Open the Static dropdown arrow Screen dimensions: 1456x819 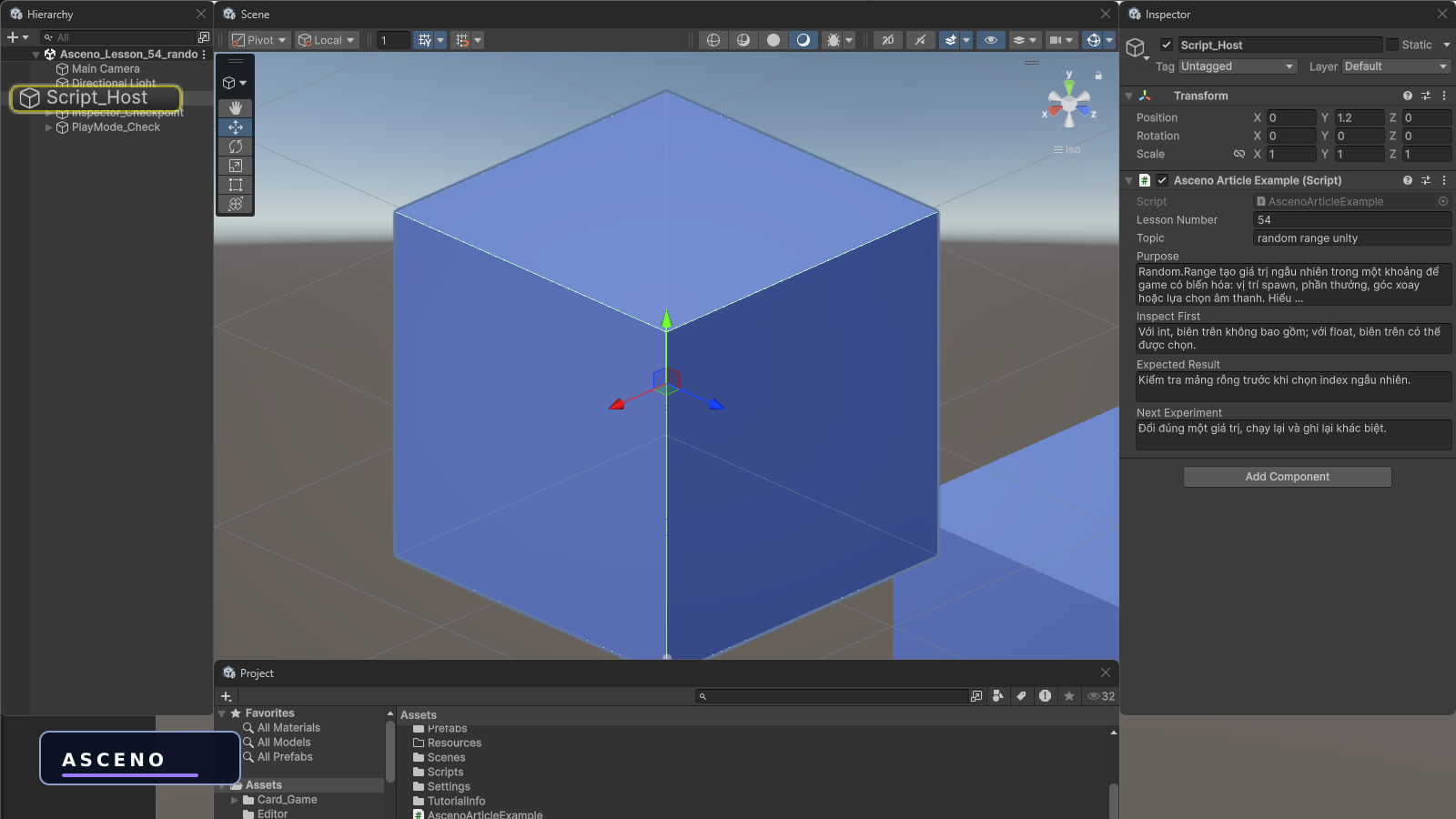[1447, 45]
